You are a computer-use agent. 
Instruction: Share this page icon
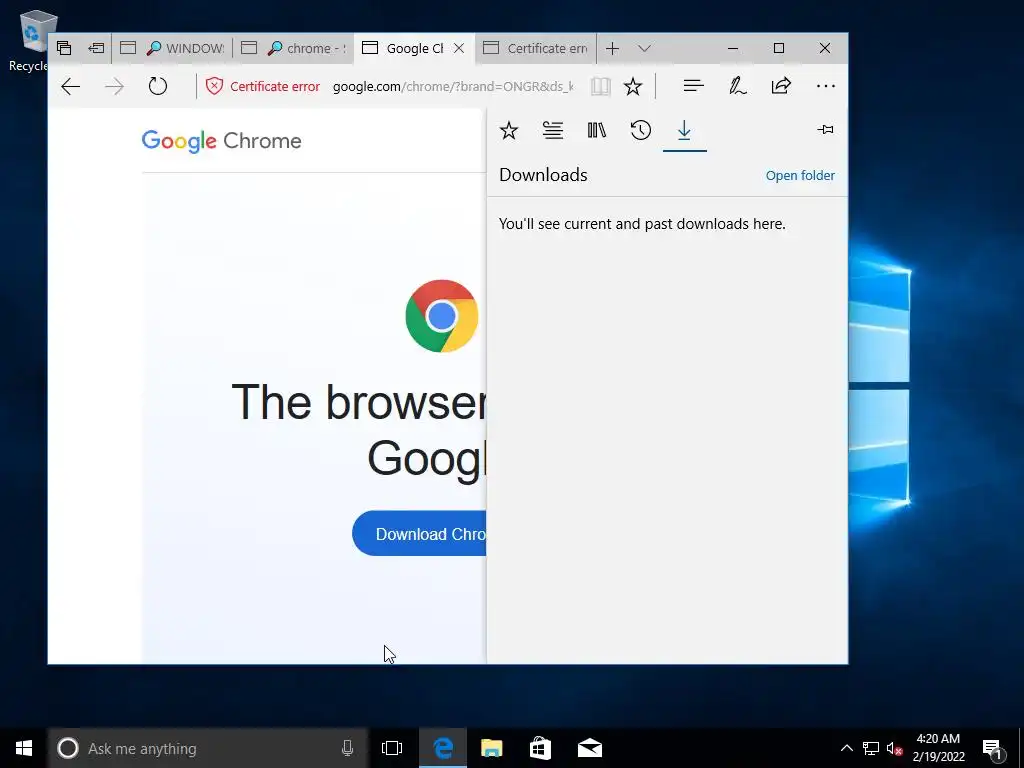pos(781,86)
